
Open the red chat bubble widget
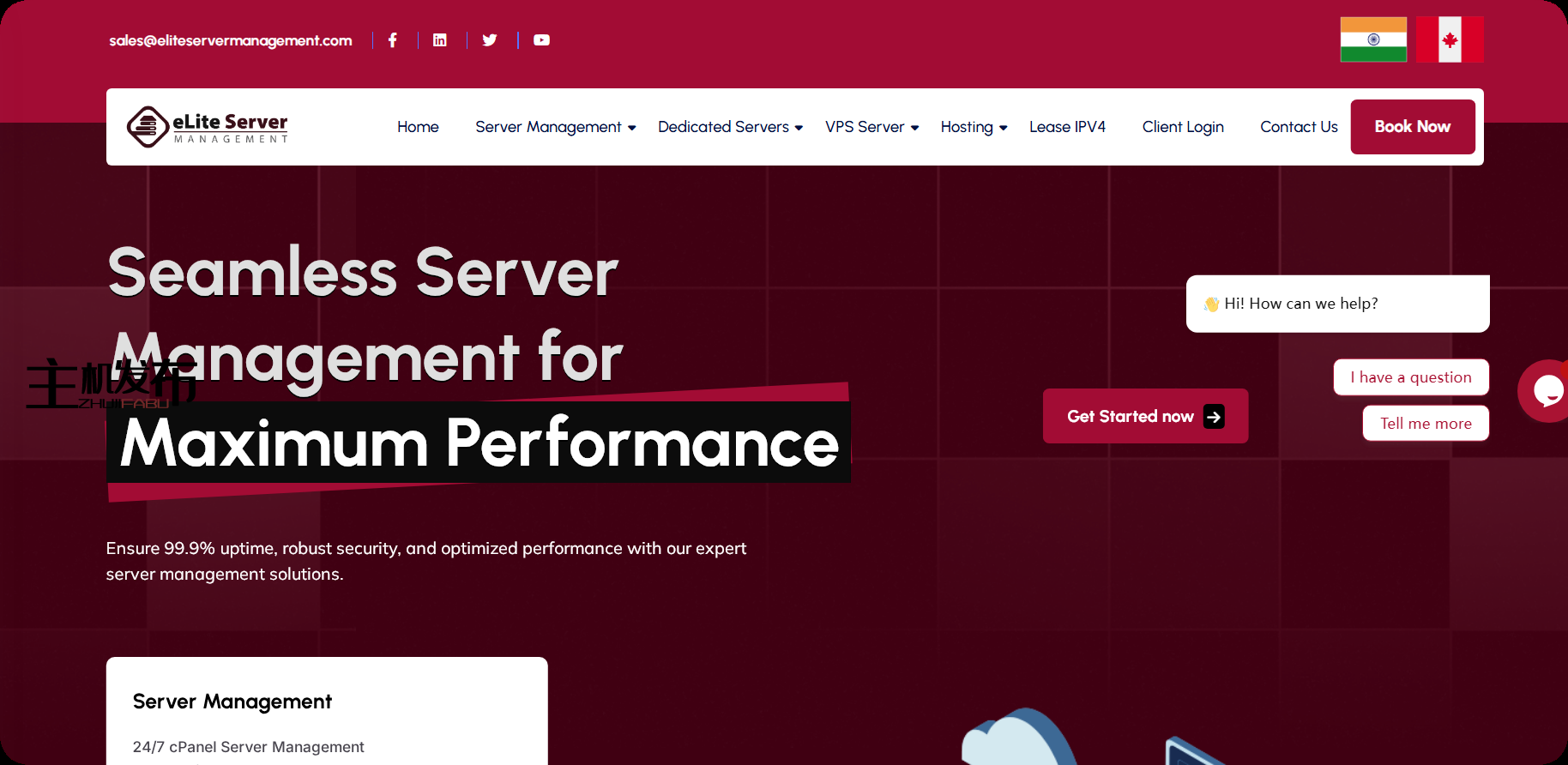1547,391
